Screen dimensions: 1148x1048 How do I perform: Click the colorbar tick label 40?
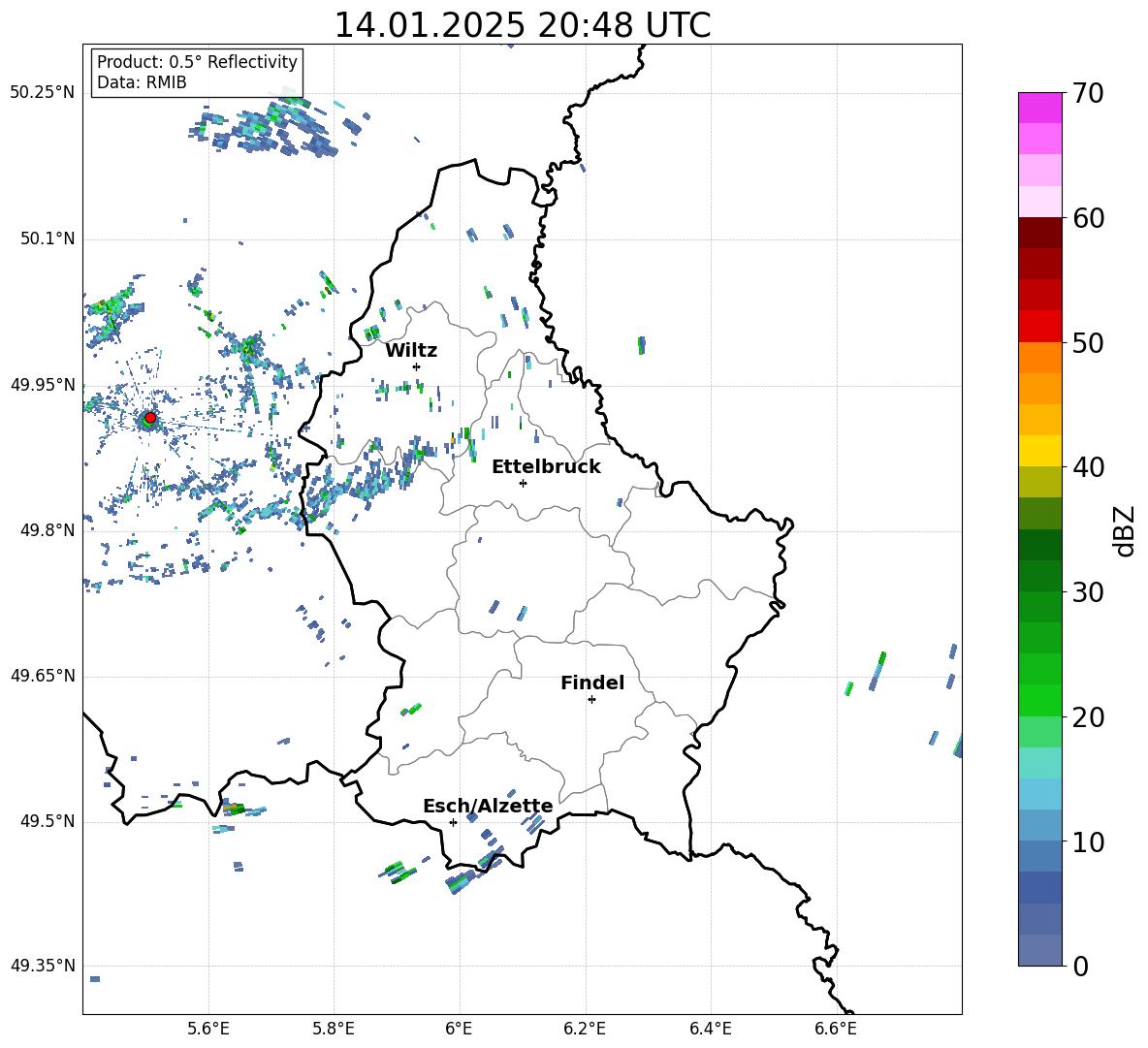pyautogui.click(x=1088, y=467)
